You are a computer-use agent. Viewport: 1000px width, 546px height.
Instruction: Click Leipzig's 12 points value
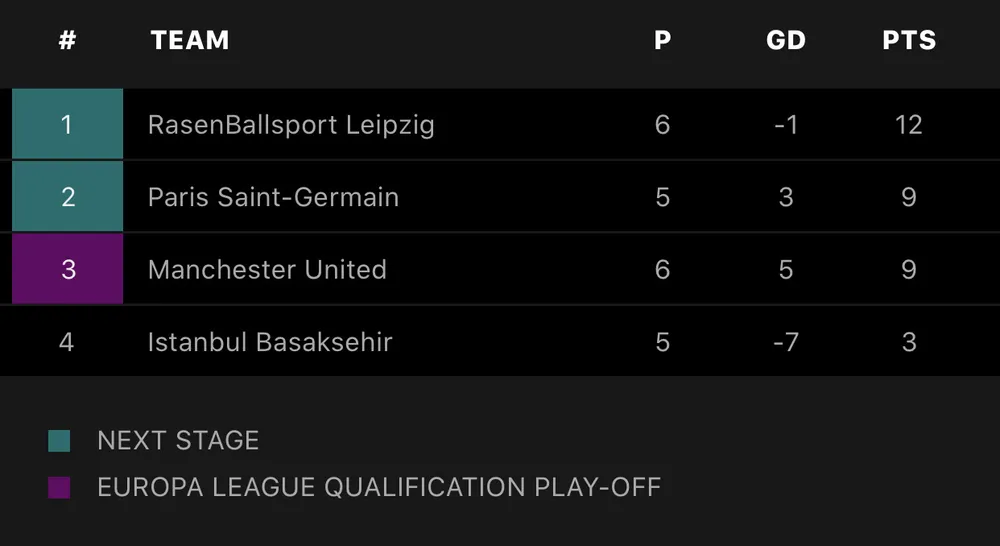coord(909,125)
